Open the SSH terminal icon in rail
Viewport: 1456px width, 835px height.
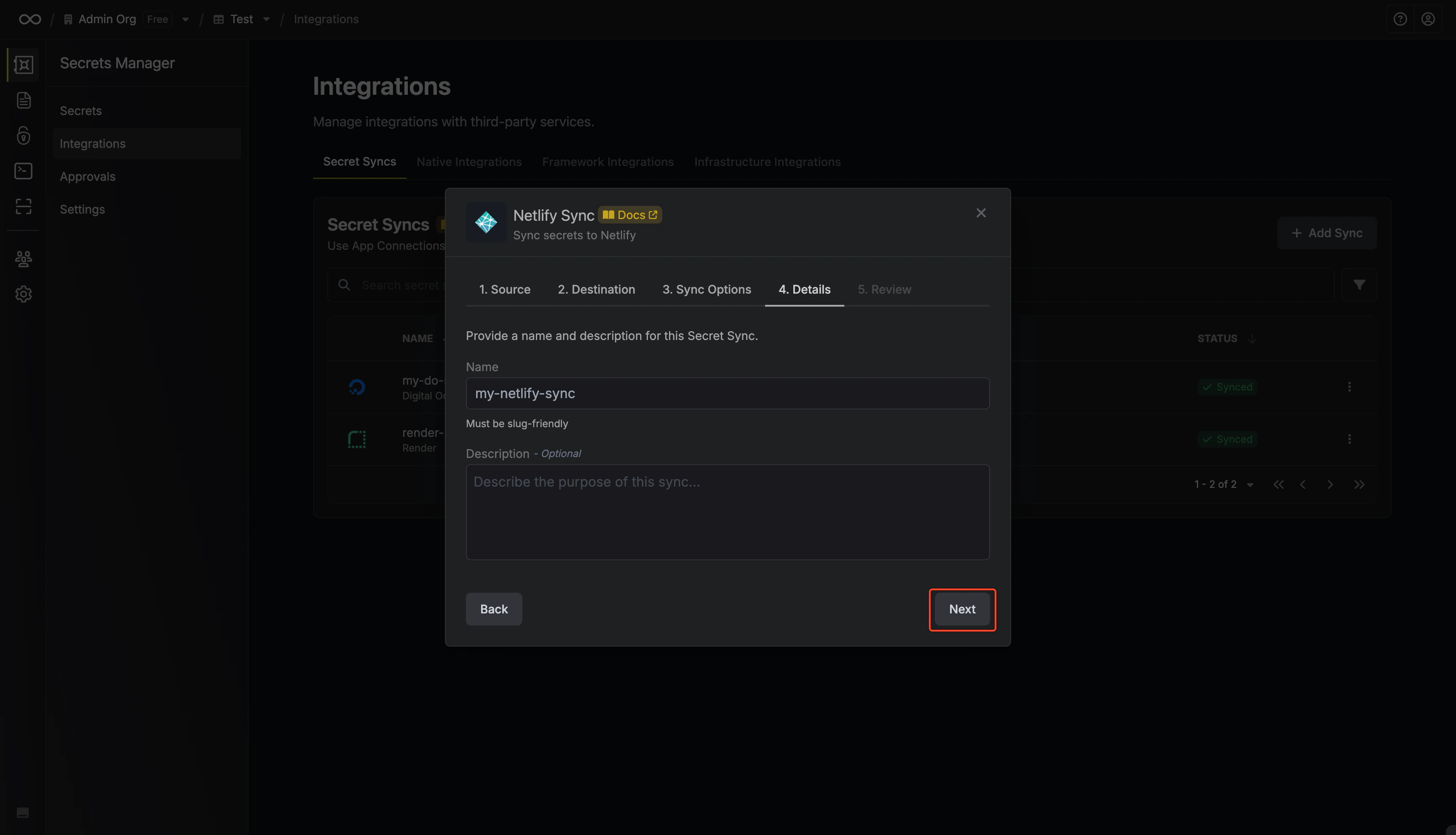(24, 171)
